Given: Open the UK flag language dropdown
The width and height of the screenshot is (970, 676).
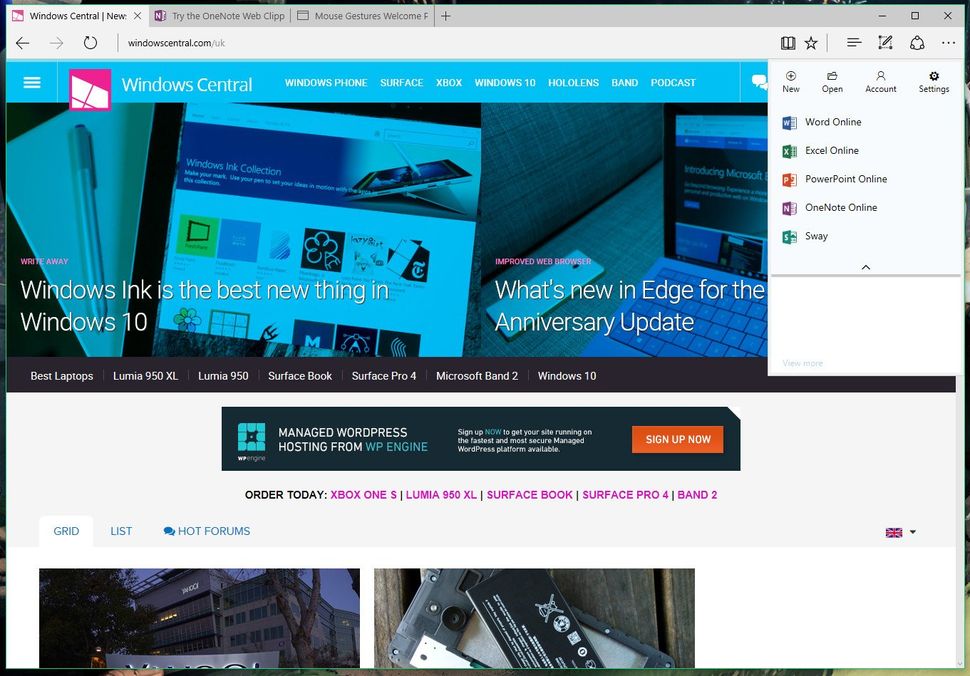Looking at the screenshot, I should pos(899,531).
